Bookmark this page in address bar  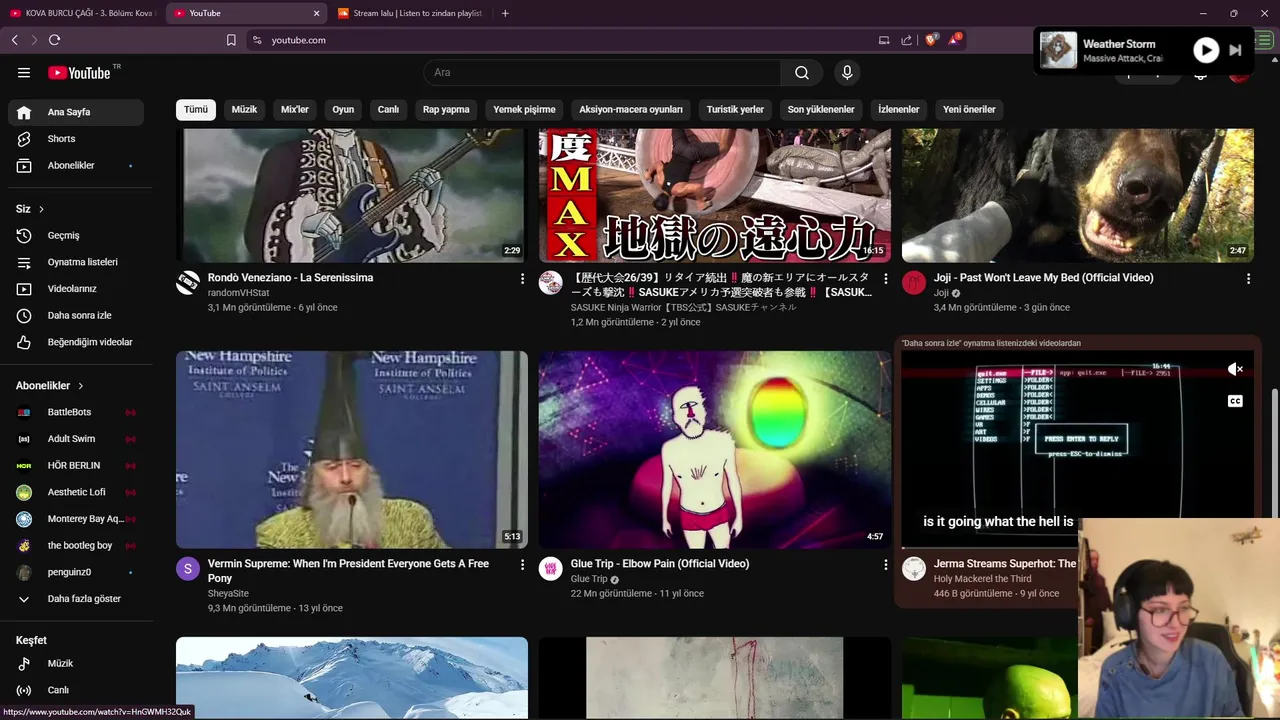coord(231,40)
